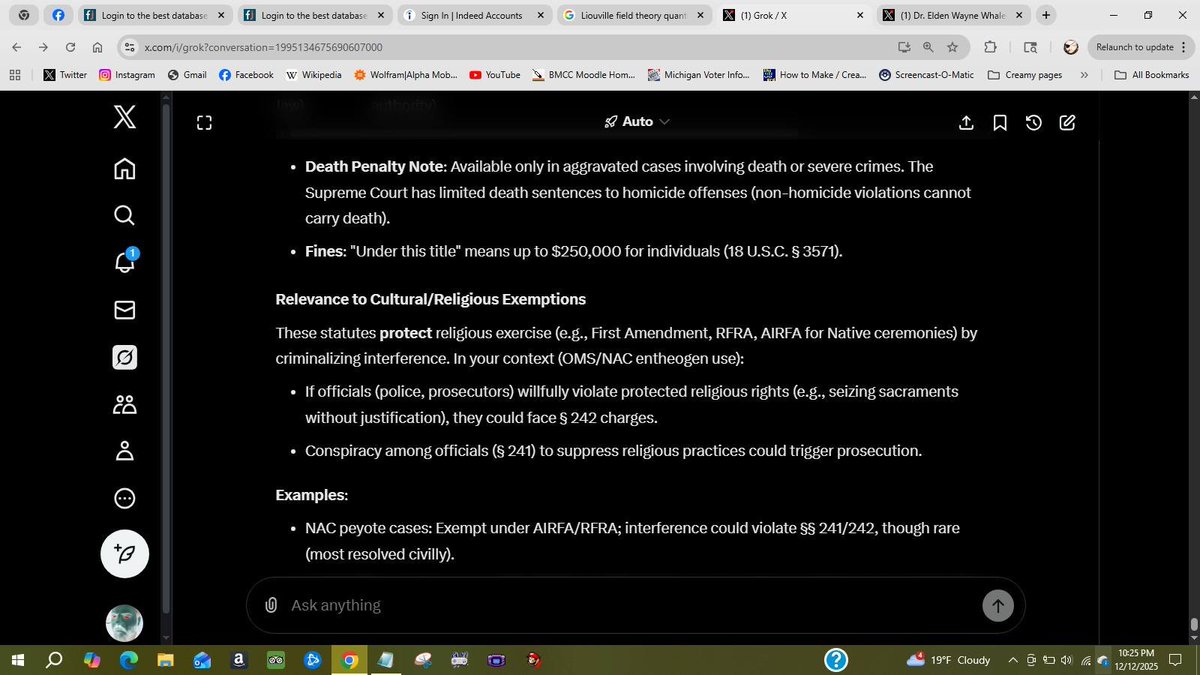Image resolution: width=1200 pixels, height=675 pixels.
Task: Open YouTube bookmark
Action: [494, 75]
